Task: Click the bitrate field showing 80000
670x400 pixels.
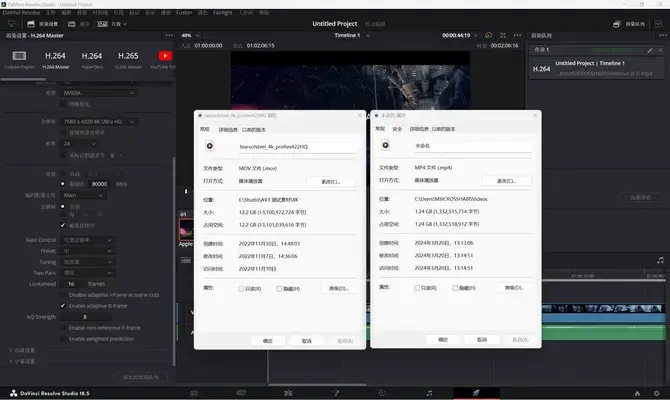Action: coord(100,184)
